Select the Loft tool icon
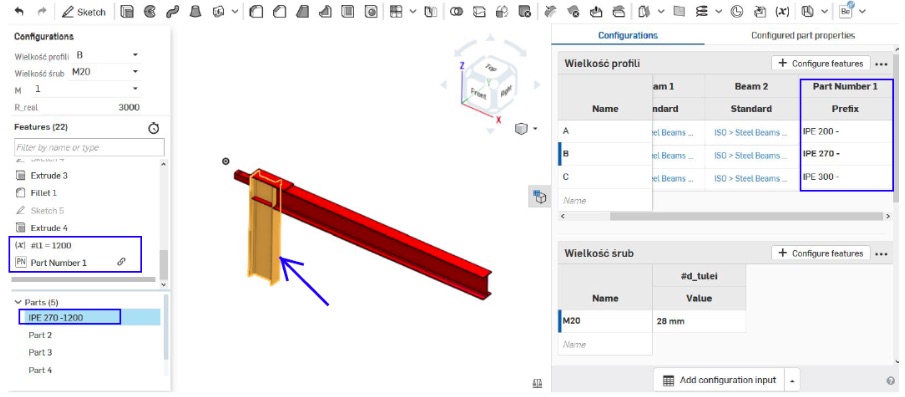The width and height of the screenshot is (905, 397). (x=195, y=12)
